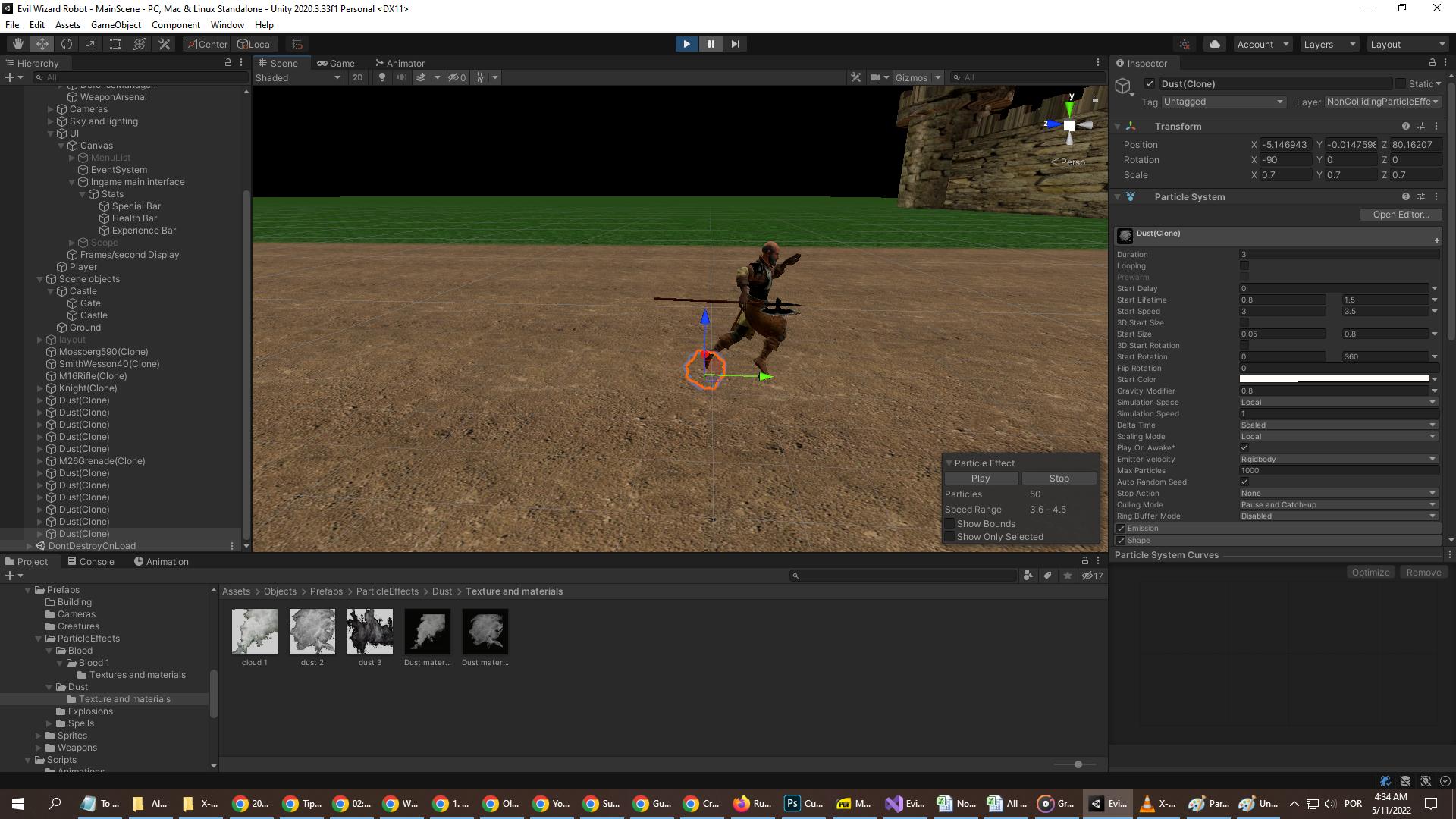Toggle Dust(Clone) active checkbox in Inspector
This screenshot has width=1456, height=819.
tap(1150, 83)
